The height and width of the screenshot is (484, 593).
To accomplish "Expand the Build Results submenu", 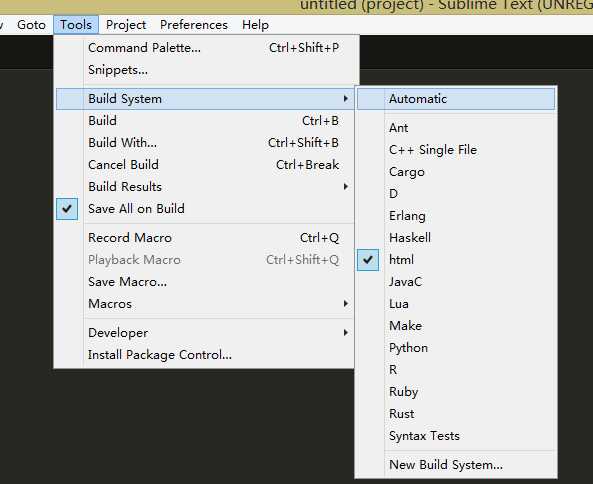I will point(205,187).
